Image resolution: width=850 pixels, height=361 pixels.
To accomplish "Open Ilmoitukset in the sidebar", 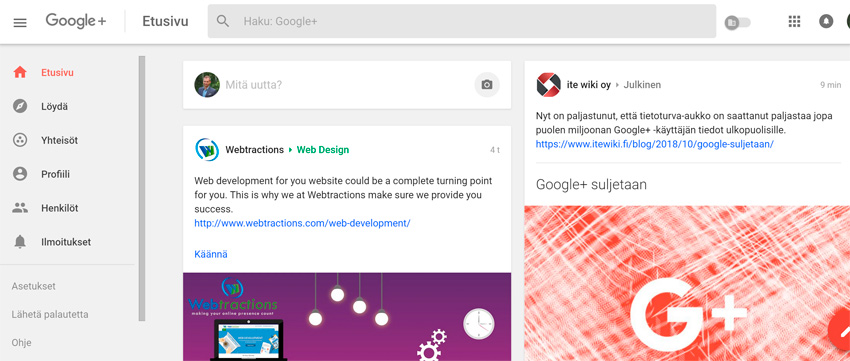I will tap(66, 242).
